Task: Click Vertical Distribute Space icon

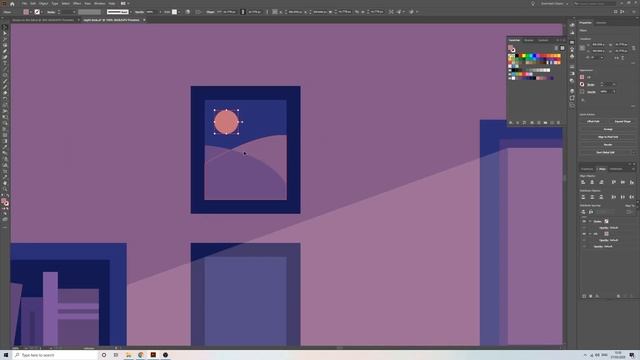Action: pos(583,212)
